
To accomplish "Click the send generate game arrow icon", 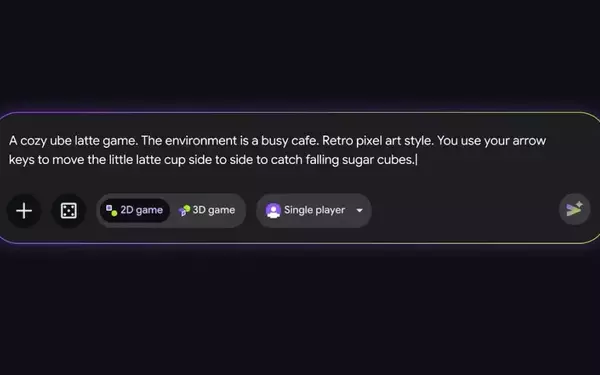I will 574,209.
